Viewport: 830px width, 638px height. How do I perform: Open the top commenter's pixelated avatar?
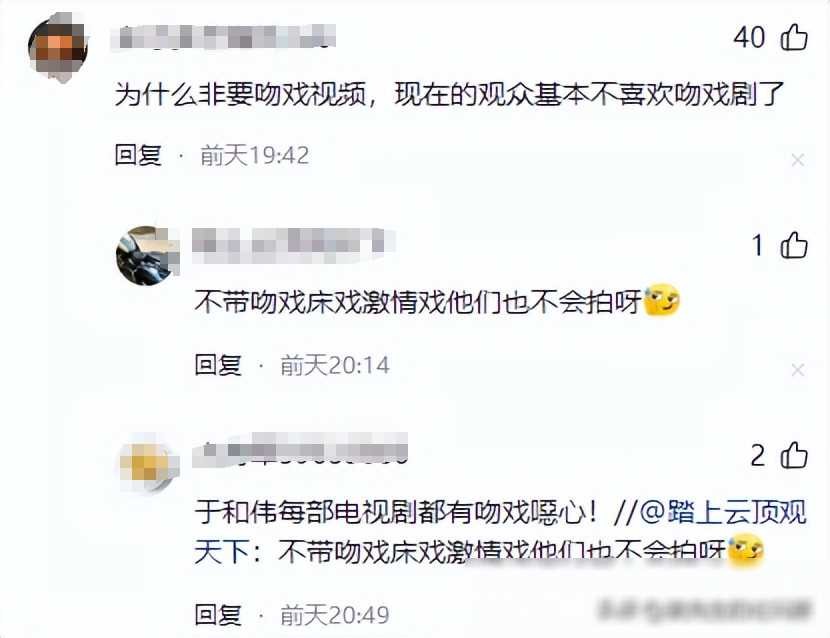58,47
